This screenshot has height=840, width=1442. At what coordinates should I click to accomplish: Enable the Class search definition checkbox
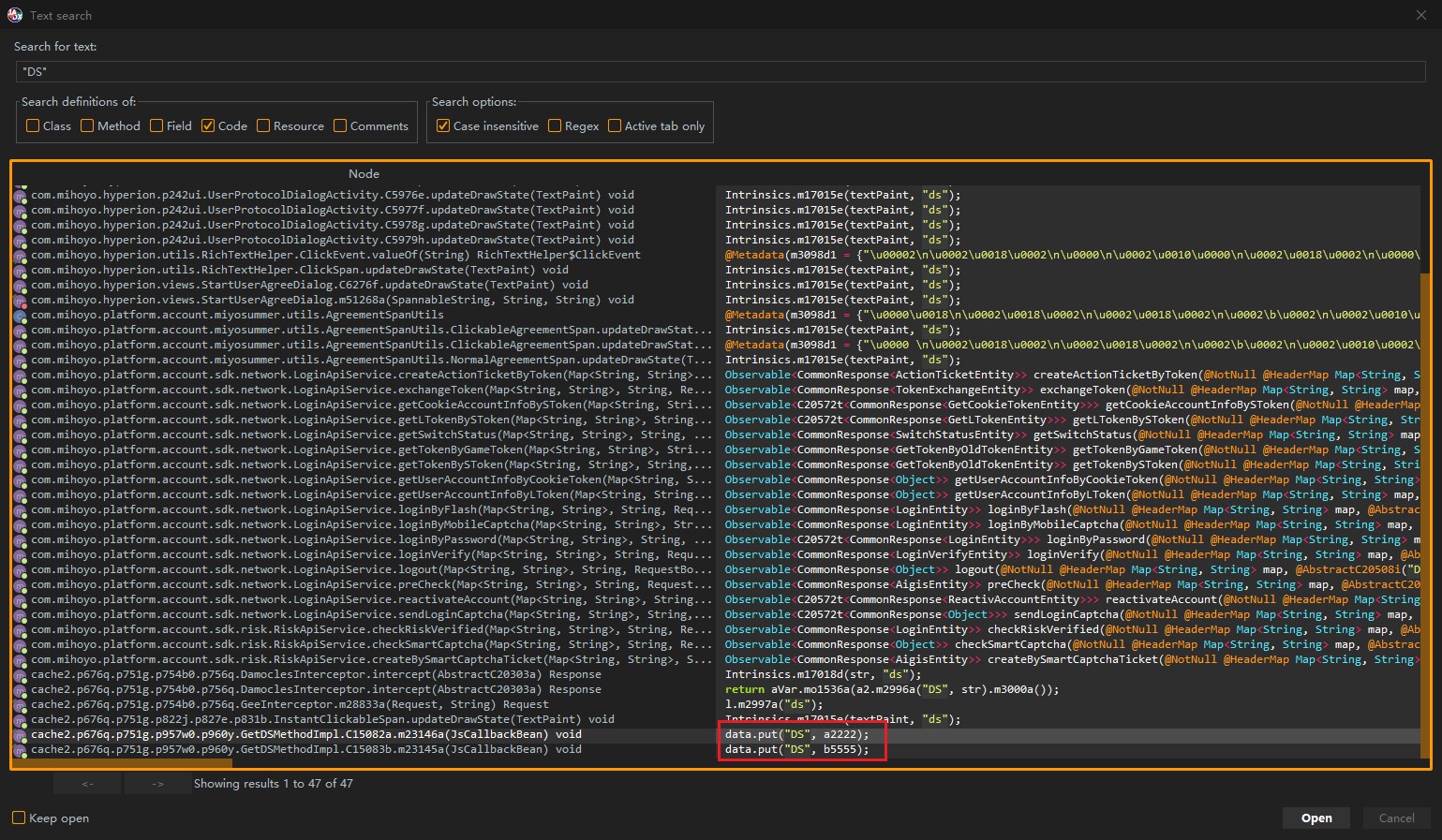33,125
